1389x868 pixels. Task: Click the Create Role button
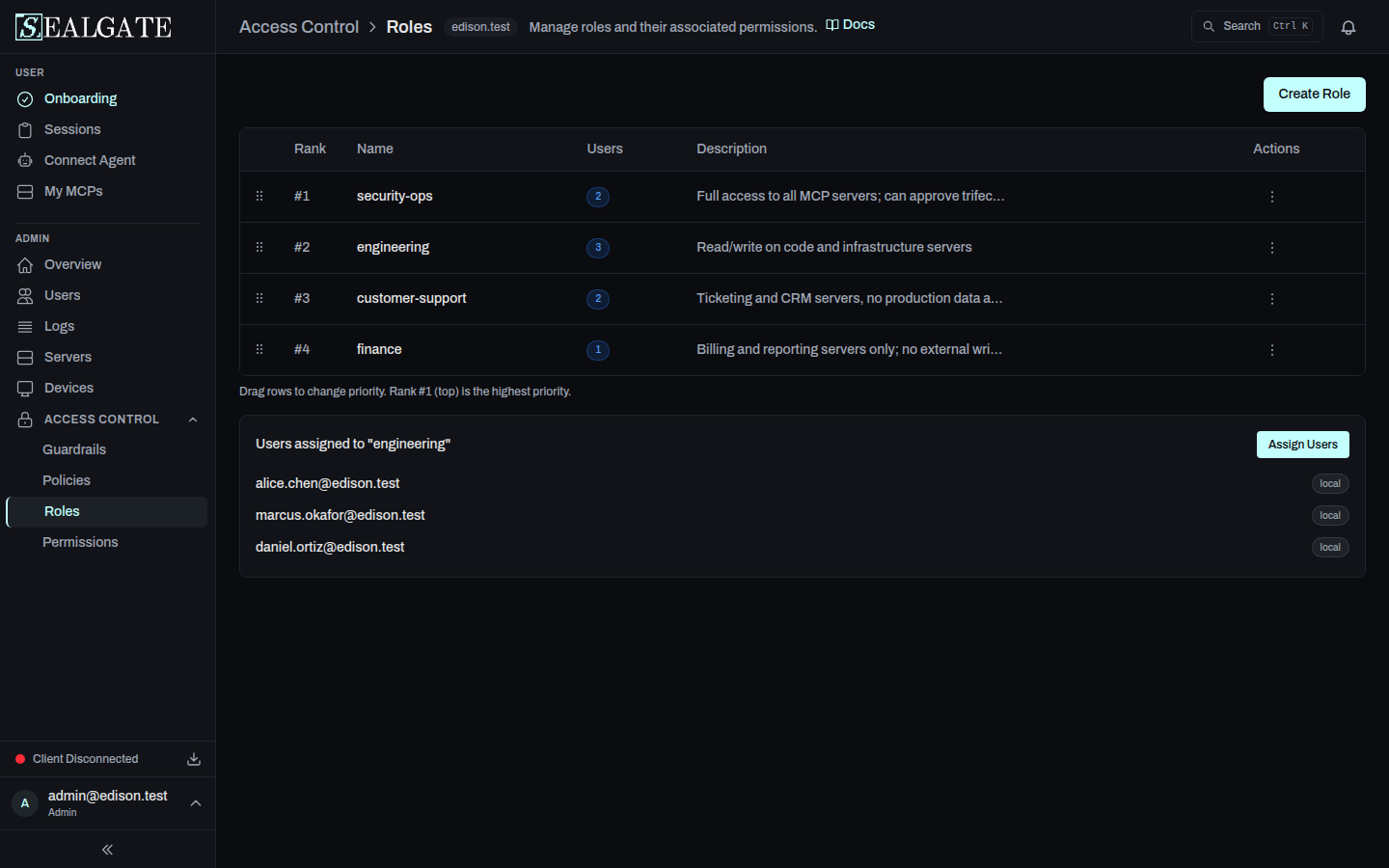(1314, 94)
